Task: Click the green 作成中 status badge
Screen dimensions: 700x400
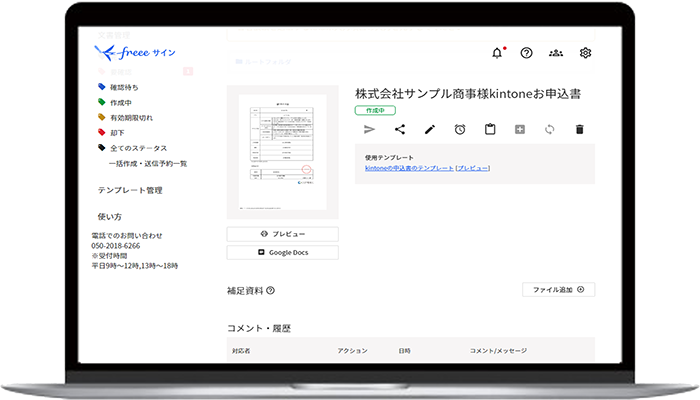Action: coord(375,110)
